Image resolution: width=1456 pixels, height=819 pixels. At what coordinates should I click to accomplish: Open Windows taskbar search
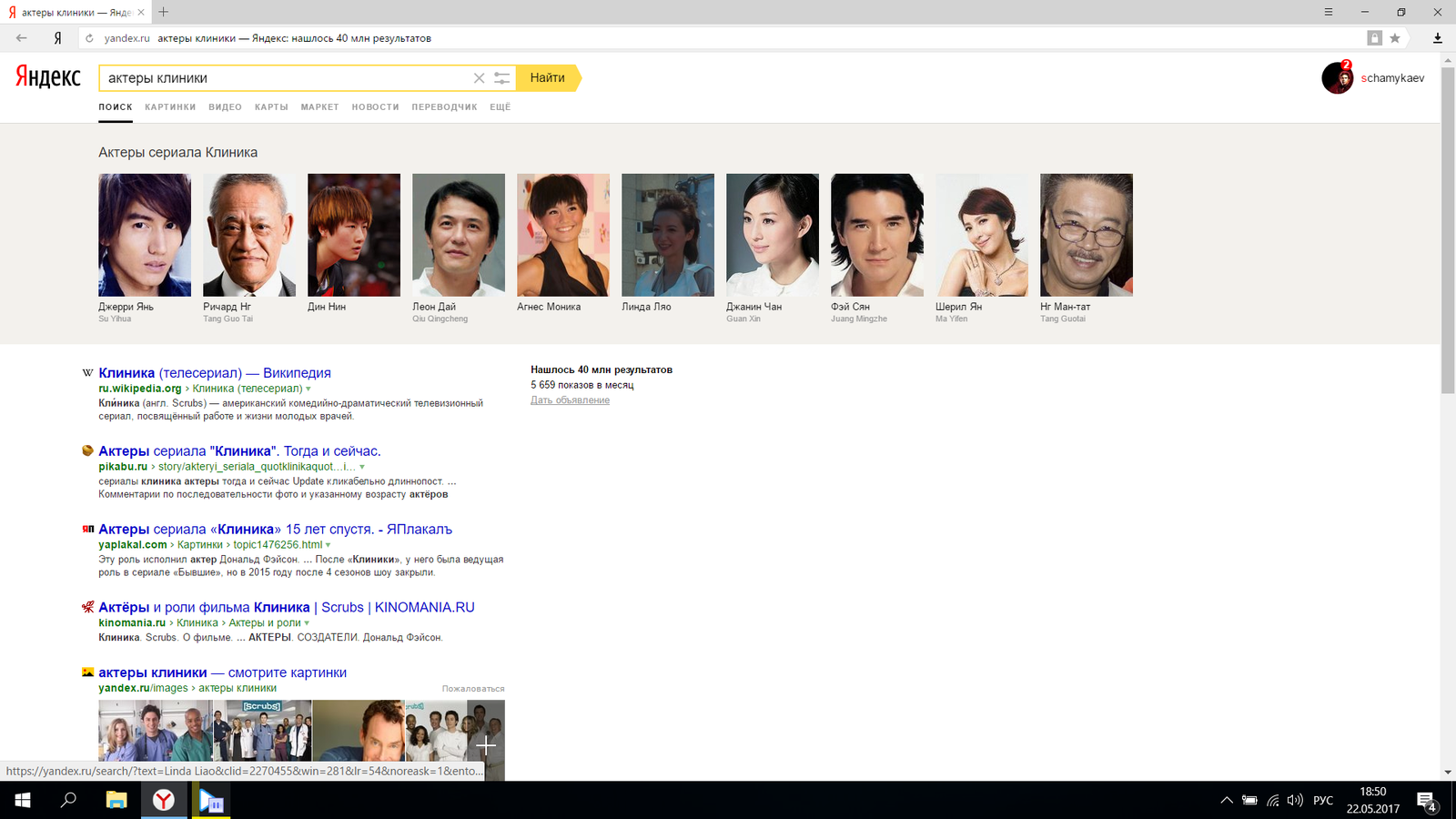(68, 801)
